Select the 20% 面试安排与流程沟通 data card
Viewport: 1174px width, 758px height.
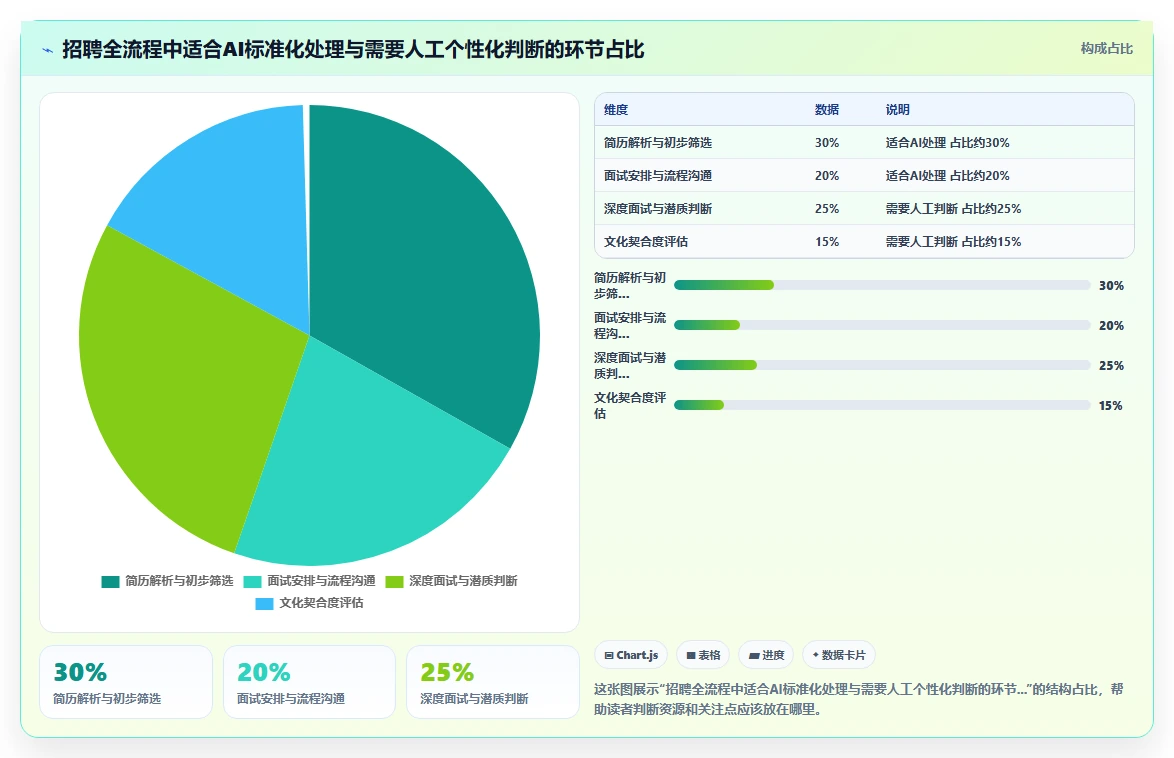coord(309,682)
